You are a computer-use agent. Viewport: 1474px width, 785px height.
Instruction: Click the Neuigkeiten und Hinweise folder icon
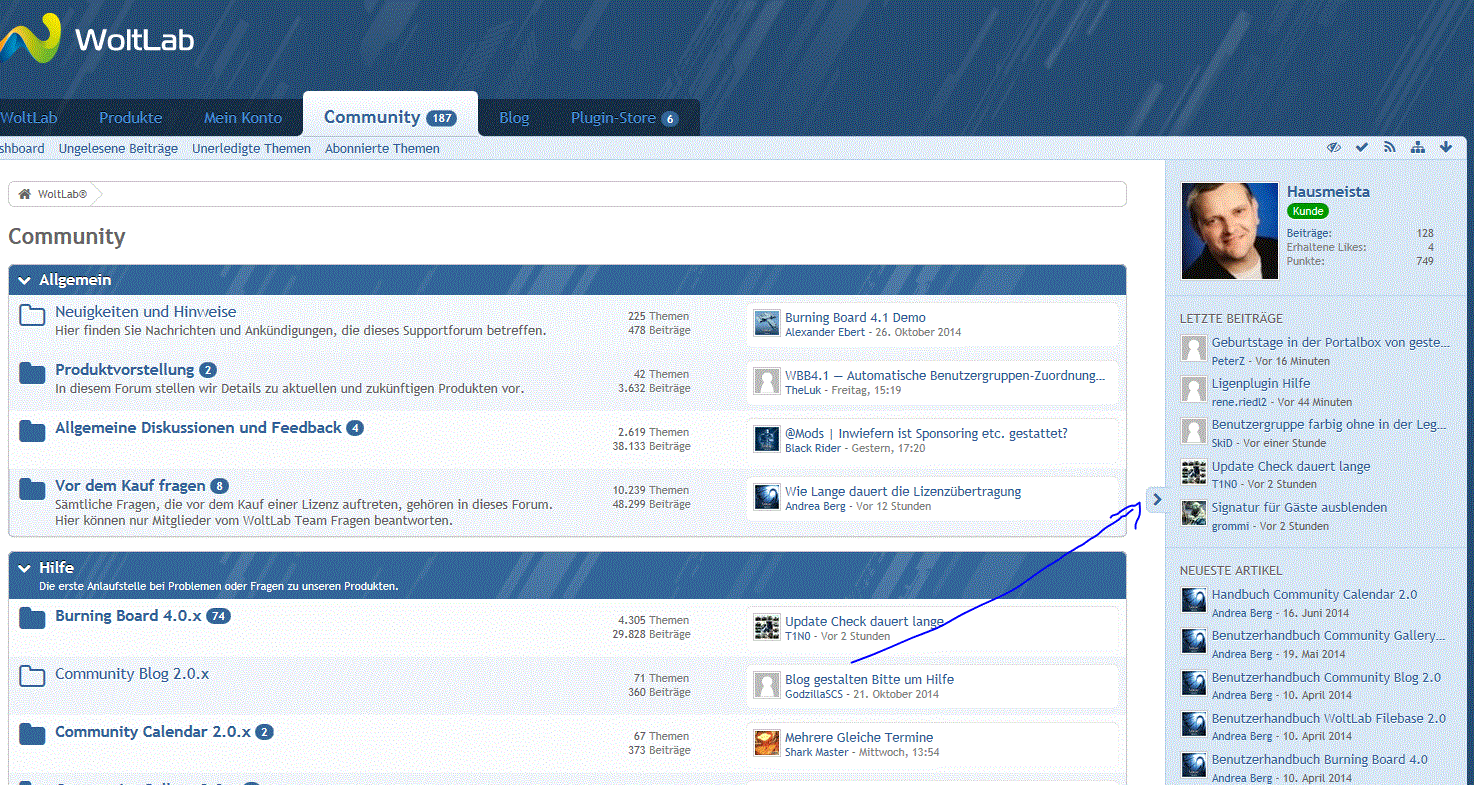click(33, 316)
